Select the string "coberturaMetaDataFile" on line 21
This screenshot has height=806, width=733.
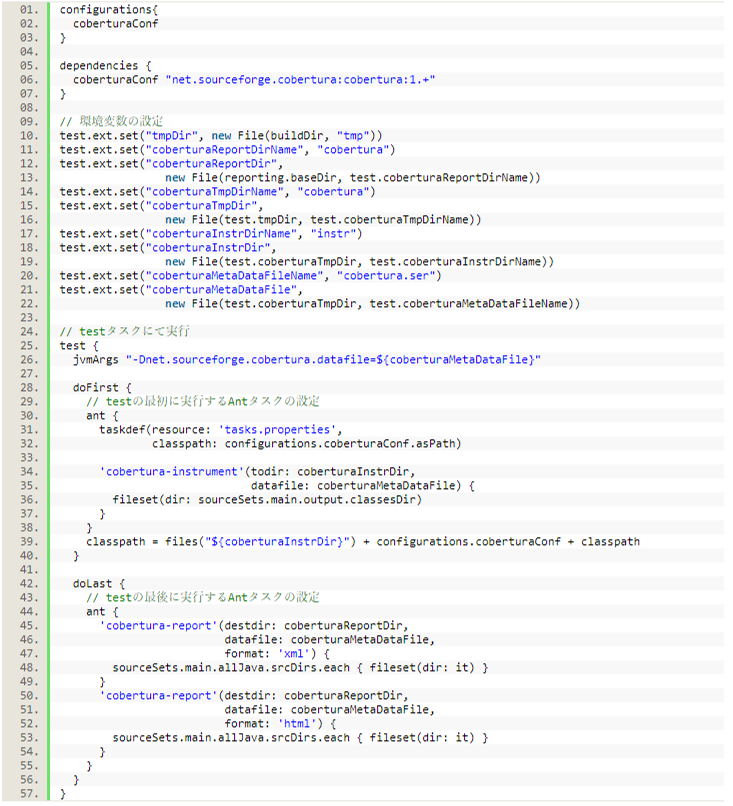coord(222,290)
